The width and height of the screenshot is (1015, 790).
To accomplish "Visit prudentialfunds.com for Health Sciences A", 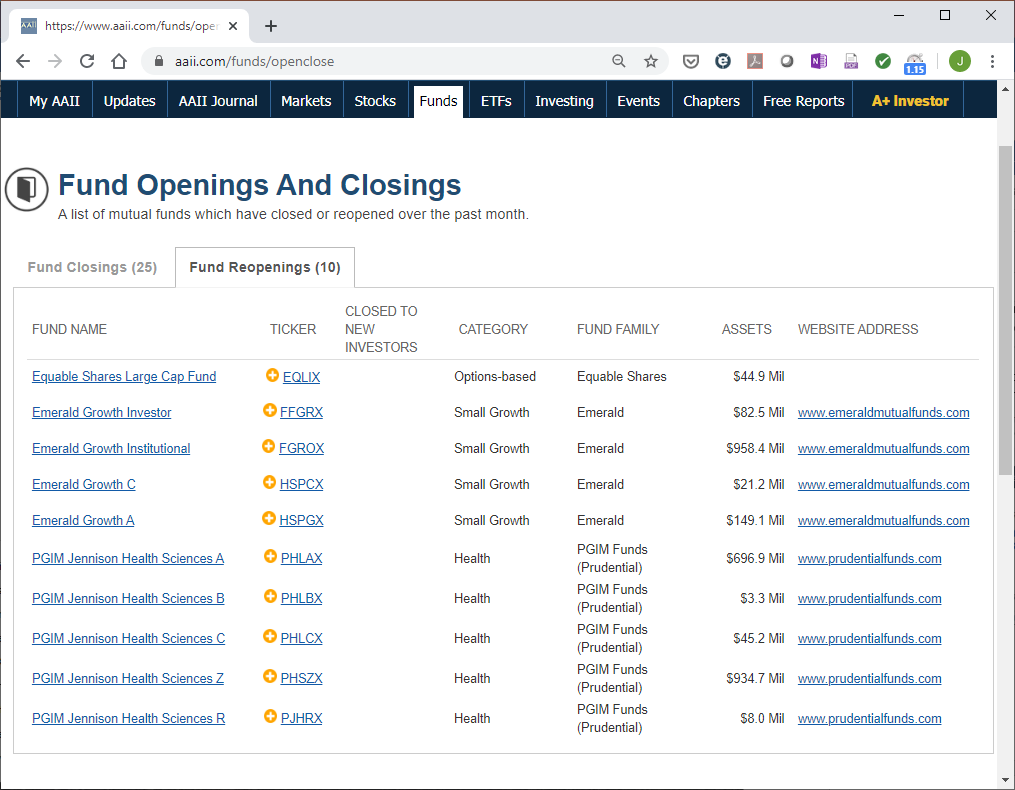I will (869, 558).
